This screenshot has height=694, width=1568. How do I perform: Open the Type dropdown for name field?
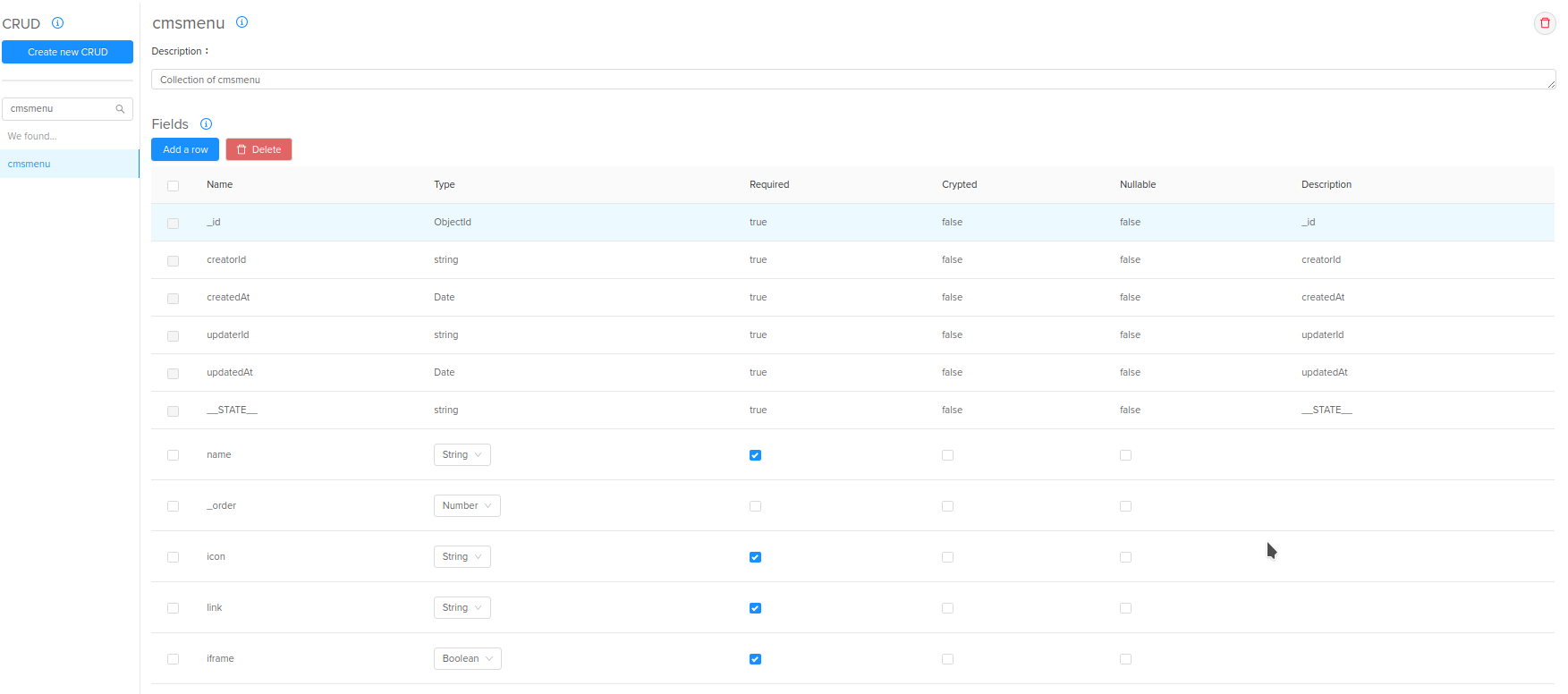[462, 455]
